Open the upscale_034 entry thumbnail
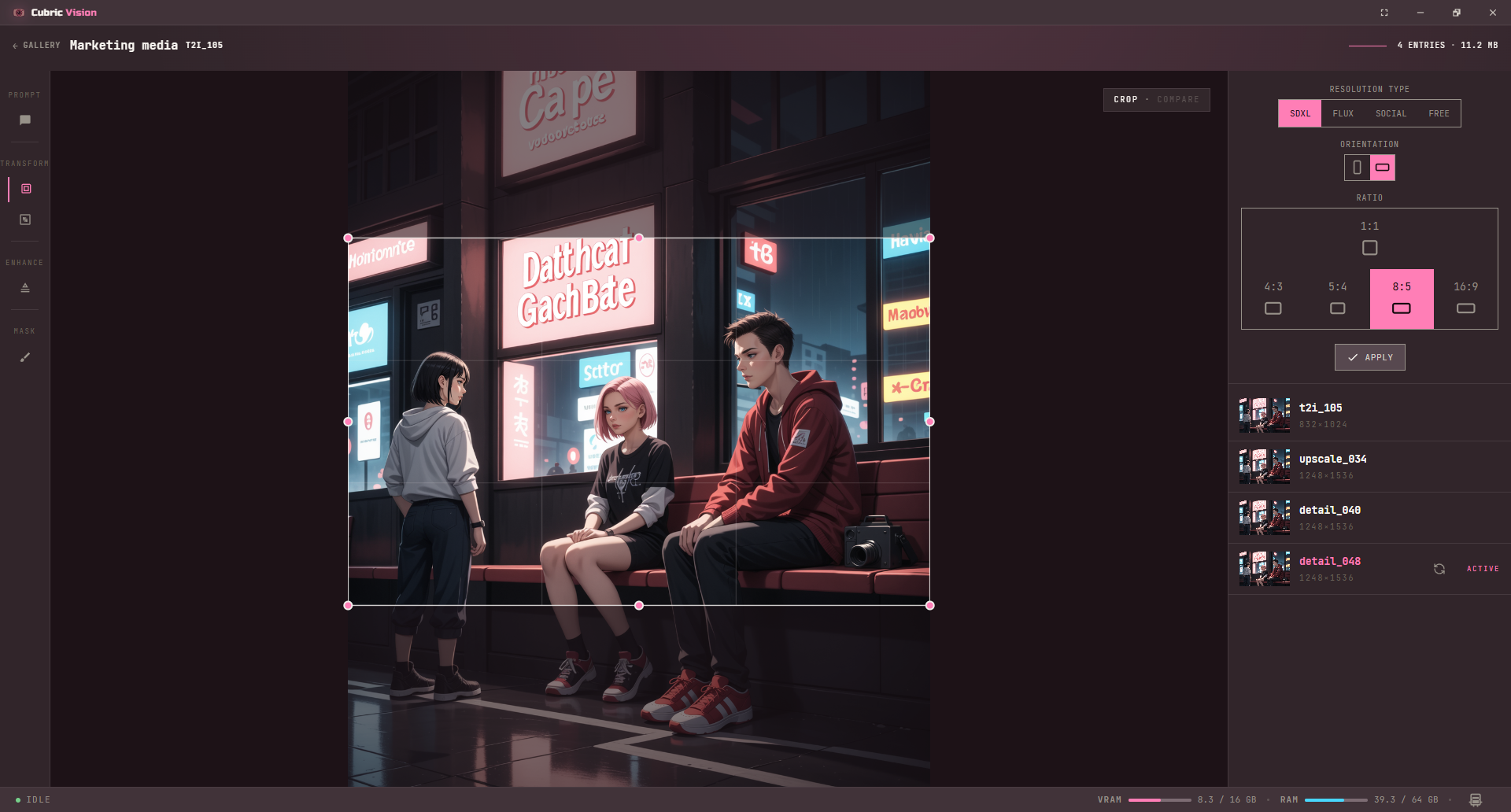The width and height of the screenshot is (1511, 812). 1265,467
